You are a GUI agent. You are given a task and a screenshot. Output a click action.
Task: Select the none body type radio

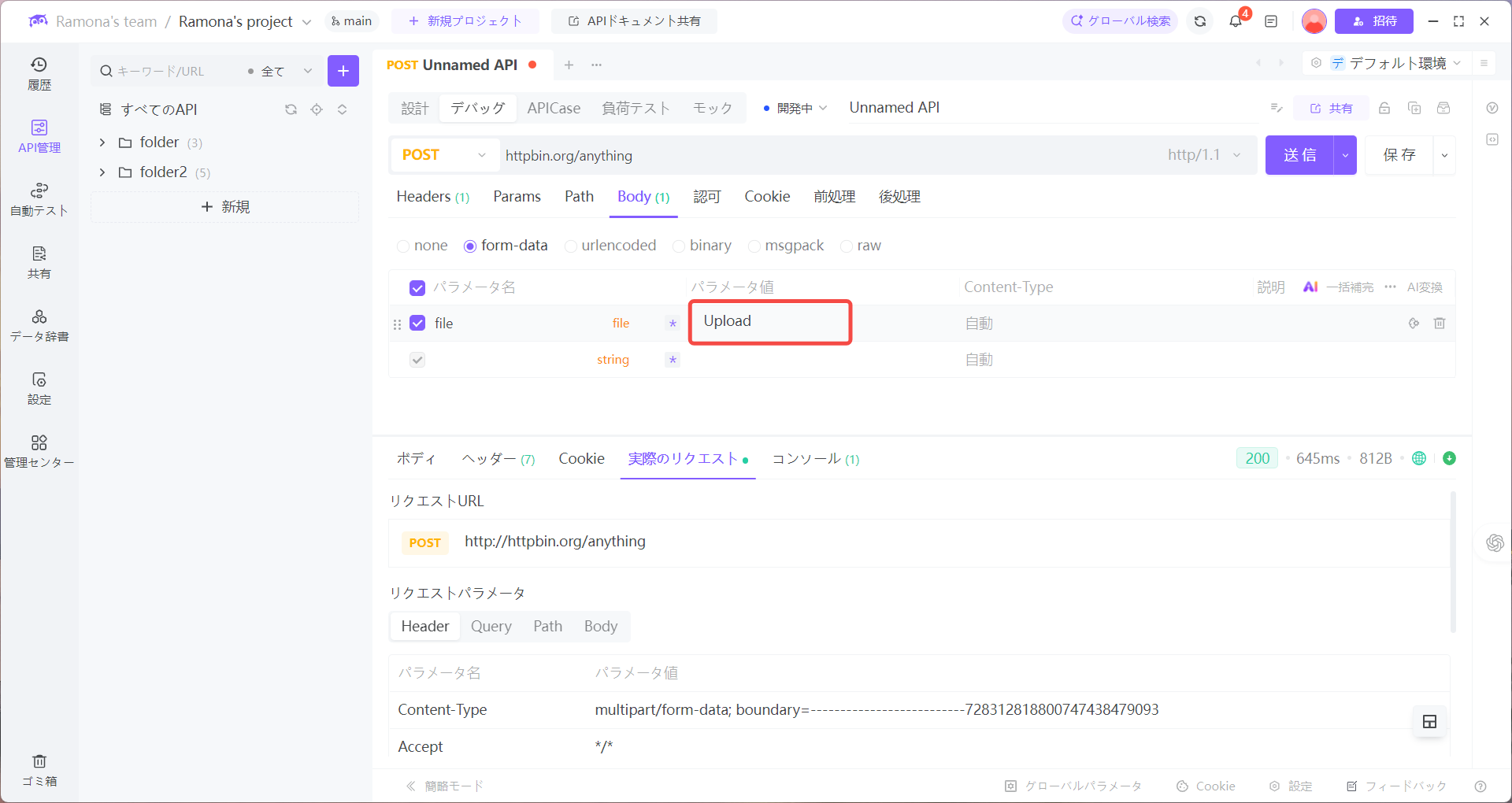[403, 246]
